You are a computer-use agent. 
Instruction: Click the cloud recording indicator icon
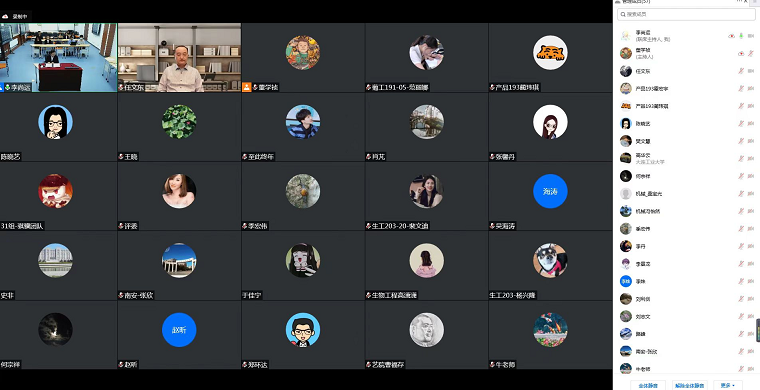click(x=5, y=16)
